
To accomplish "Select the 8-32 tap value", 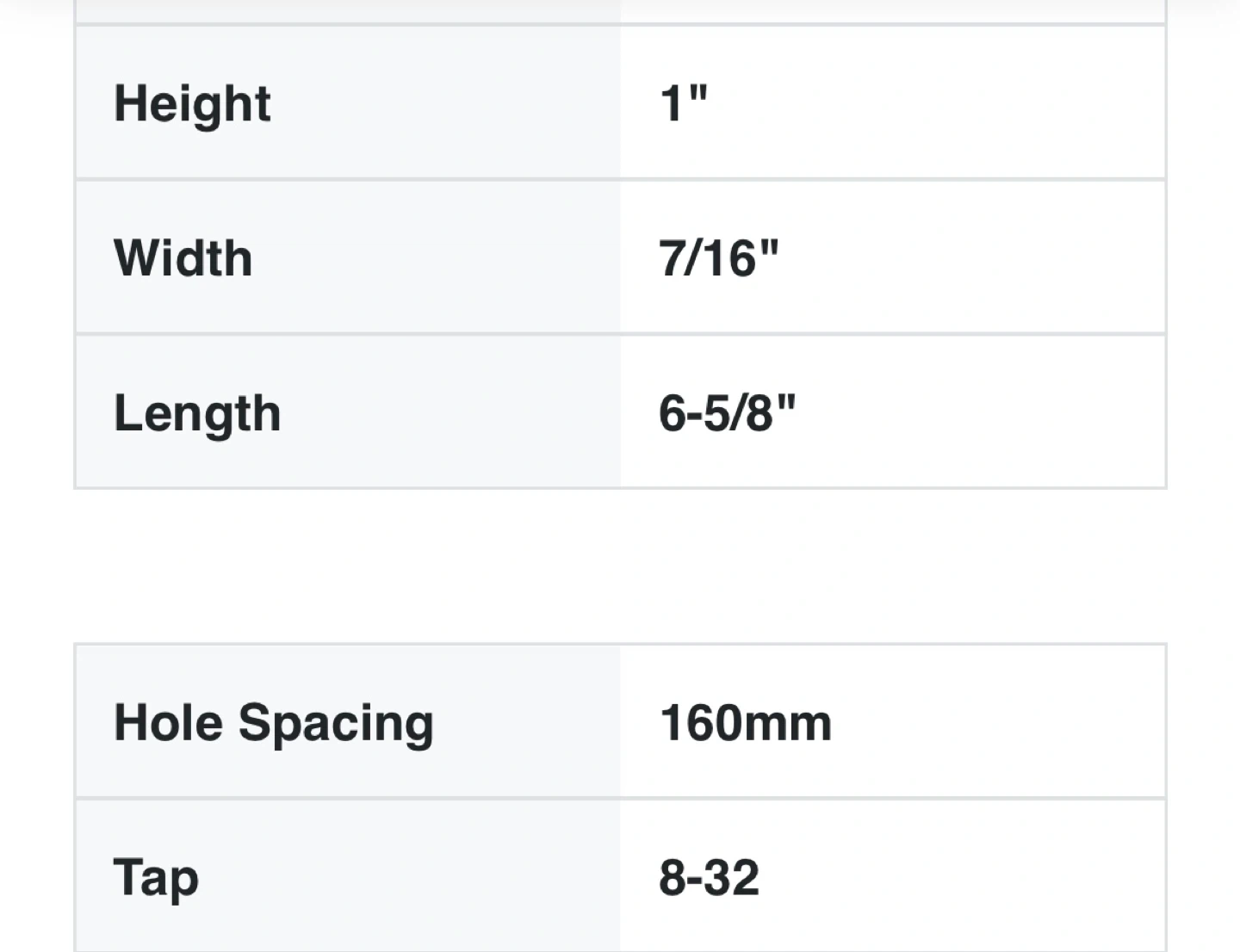I will (x=709, y=878).
